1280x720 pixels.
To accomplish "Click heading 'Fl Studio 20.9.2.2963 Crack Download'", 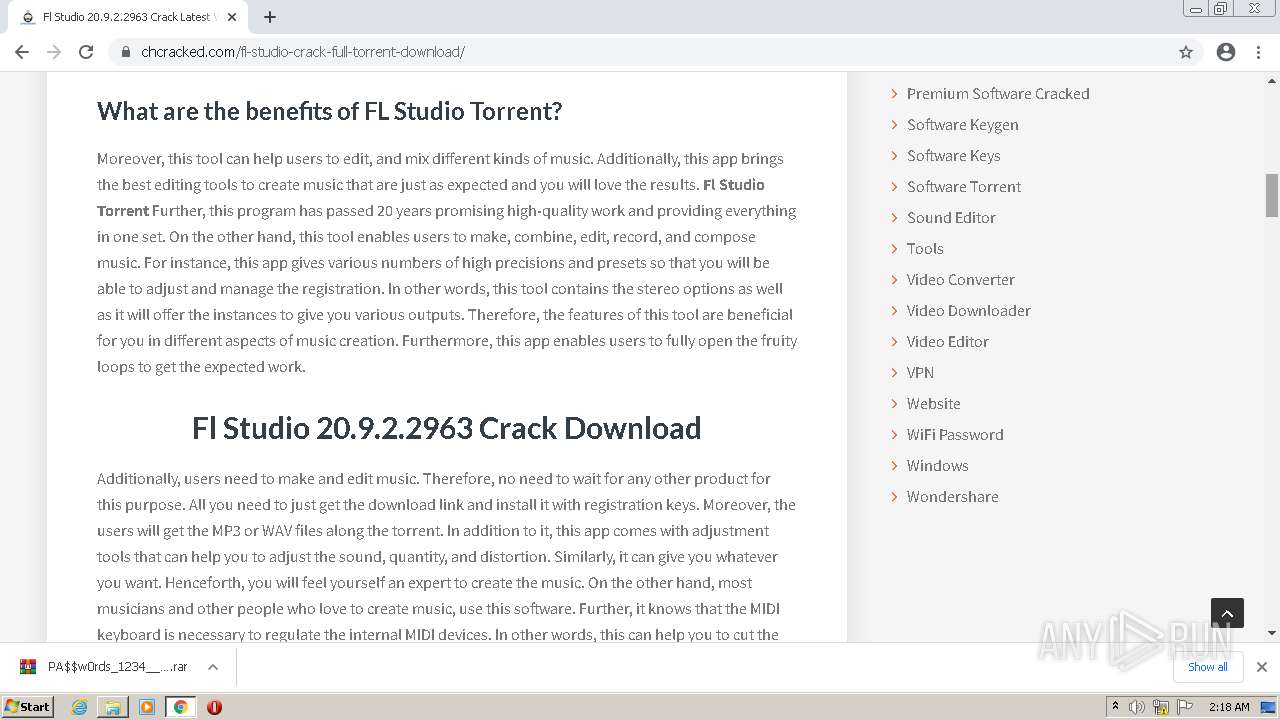I will click(446, 428).
